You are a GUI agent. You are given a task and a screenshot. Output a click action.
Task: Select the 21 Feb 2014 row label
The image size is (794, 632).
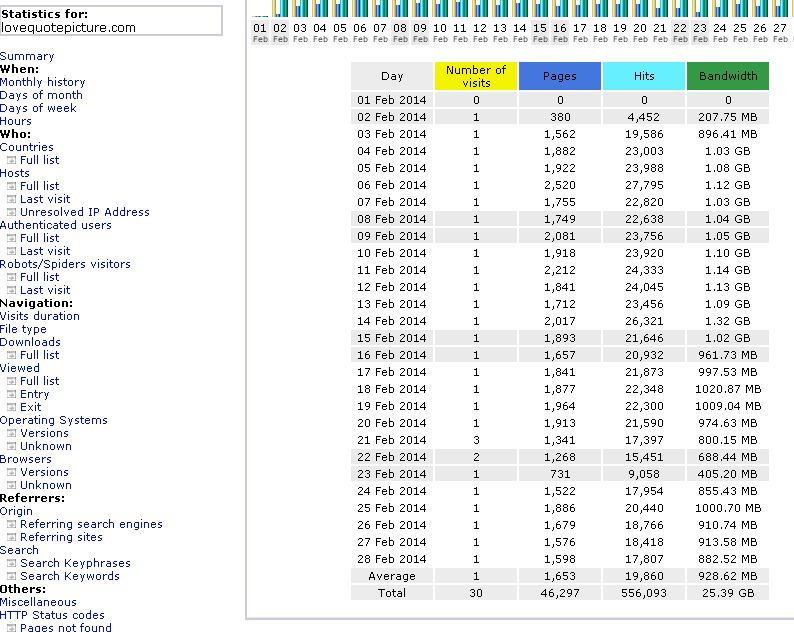pos(392,440)
